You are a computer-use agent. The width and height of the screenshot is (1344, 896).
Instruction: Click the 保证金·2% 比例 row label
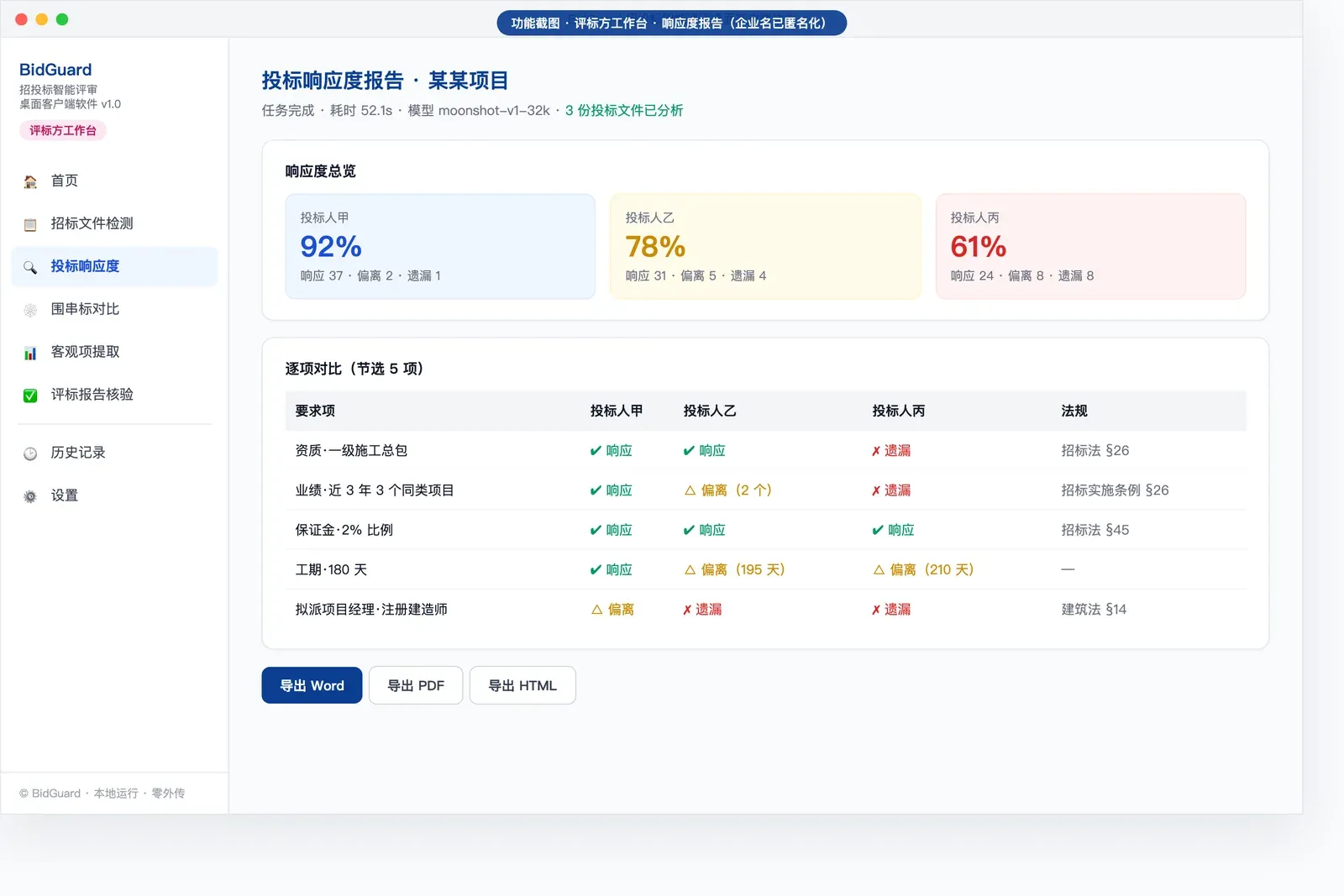[344, 530]
